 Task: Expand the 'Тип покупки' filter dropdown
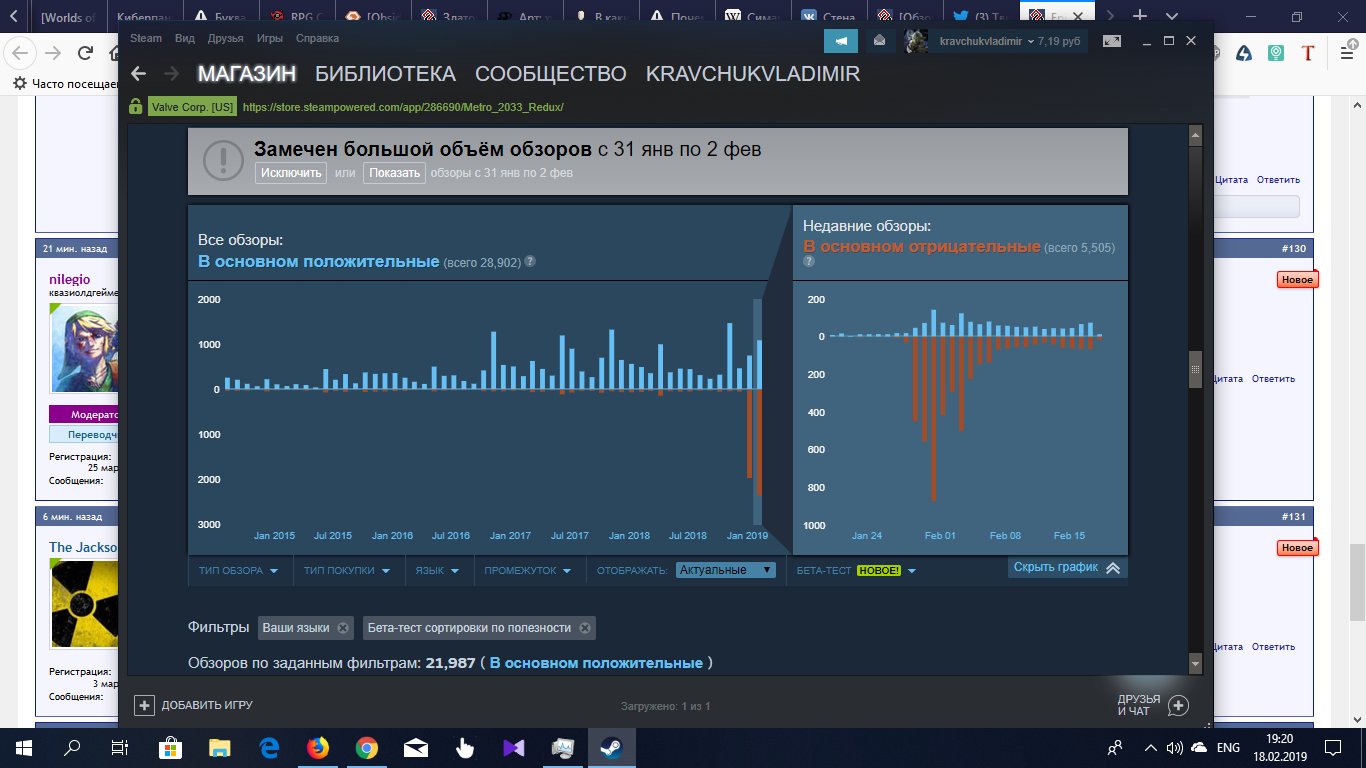(346, 570)
